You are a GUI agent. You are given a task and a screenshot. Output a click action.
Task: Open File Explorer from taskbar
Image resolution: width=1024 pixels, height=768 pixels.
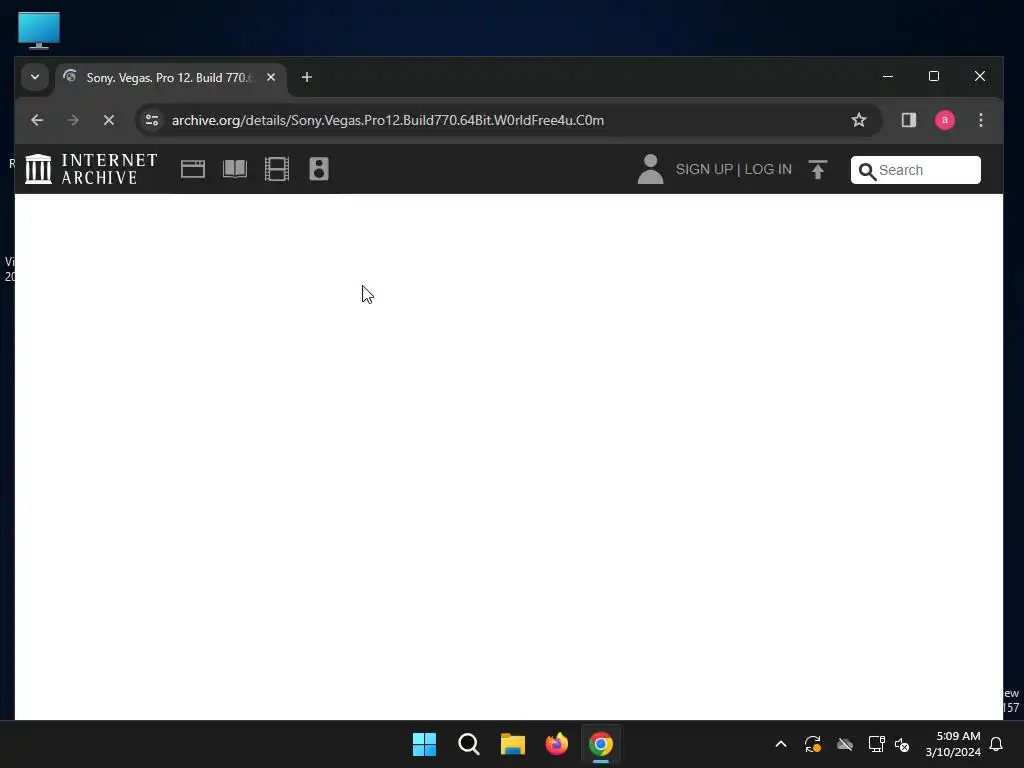[513, 744]
